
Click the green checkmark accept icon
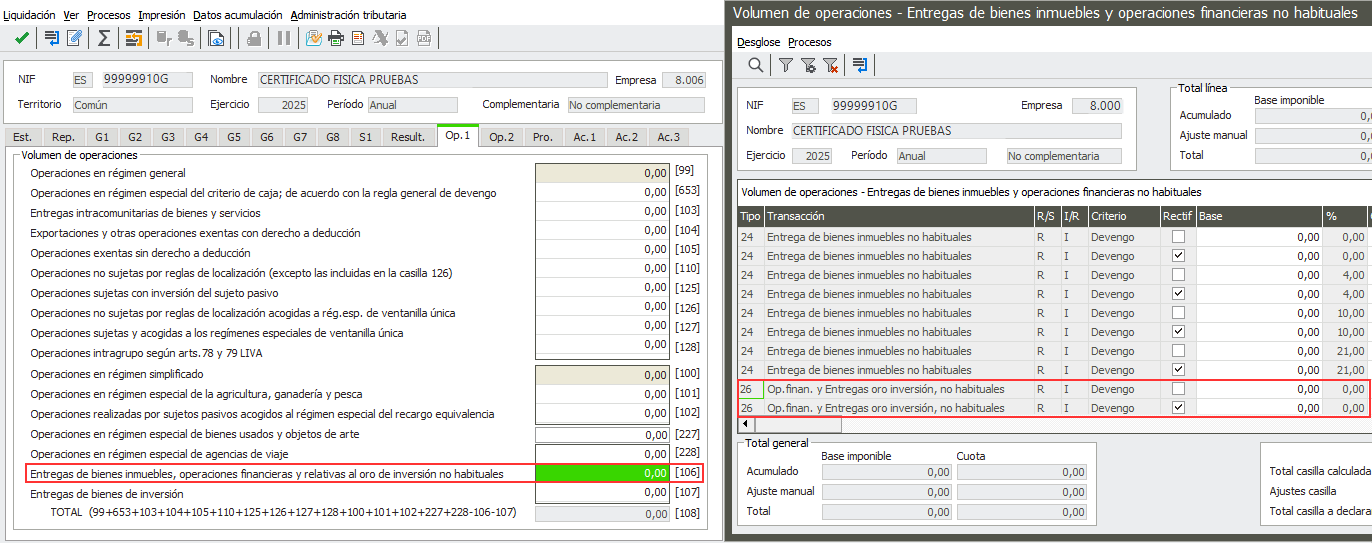pyautogui.click(x=21, y=38)
